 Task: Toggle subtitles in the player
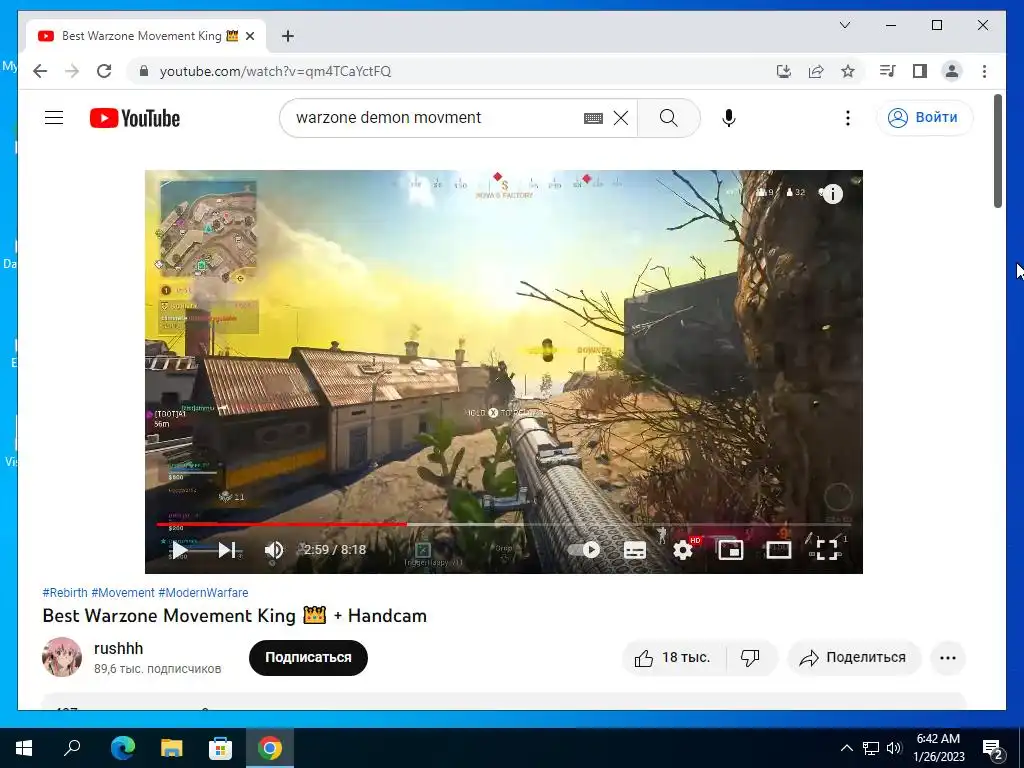[x=635, y=550]
